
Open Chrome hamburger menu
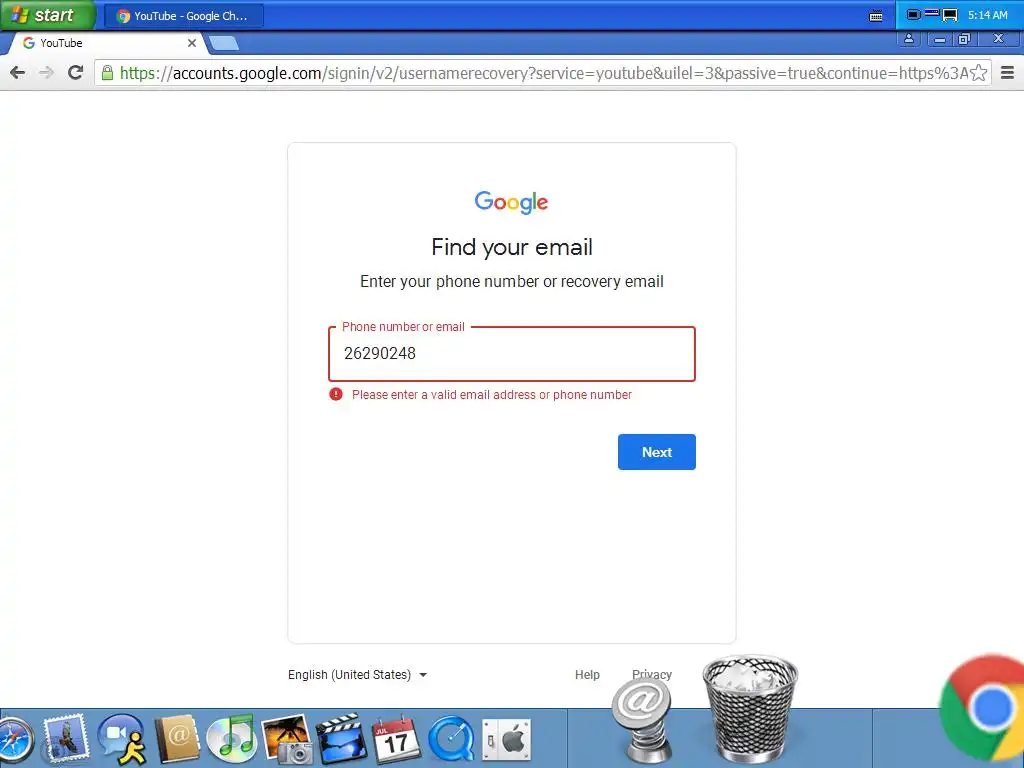coord(1007,72)
